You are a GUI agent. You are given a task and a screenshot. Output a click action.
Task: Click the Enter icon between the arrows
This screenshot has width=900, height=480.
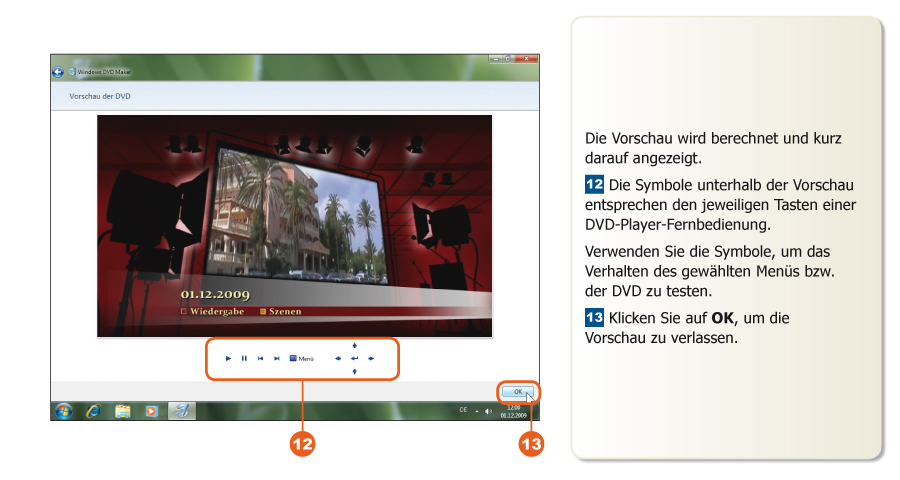click(x=355, y=358)
